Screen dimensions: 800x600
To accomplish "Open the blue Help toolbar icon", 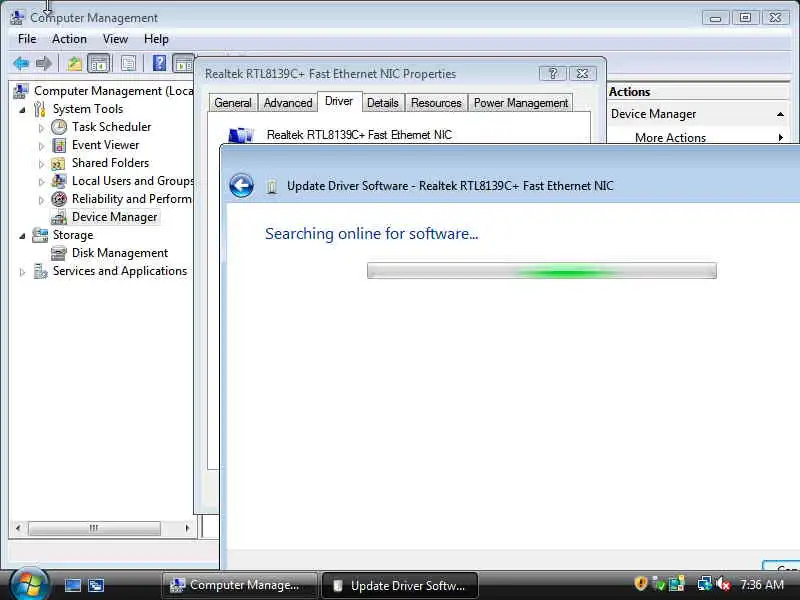I will click(159, 63).
